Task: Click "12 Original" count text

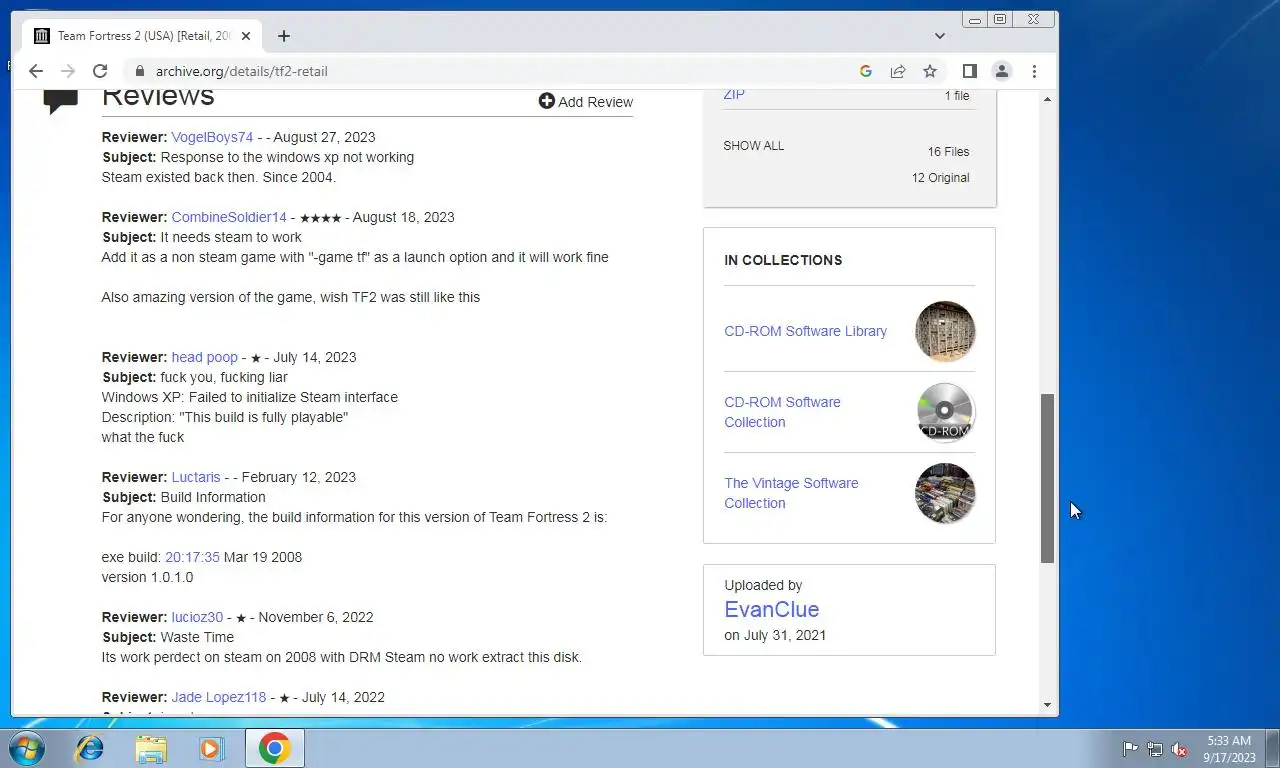Action: pyautogui.click(x=940, y=178)
